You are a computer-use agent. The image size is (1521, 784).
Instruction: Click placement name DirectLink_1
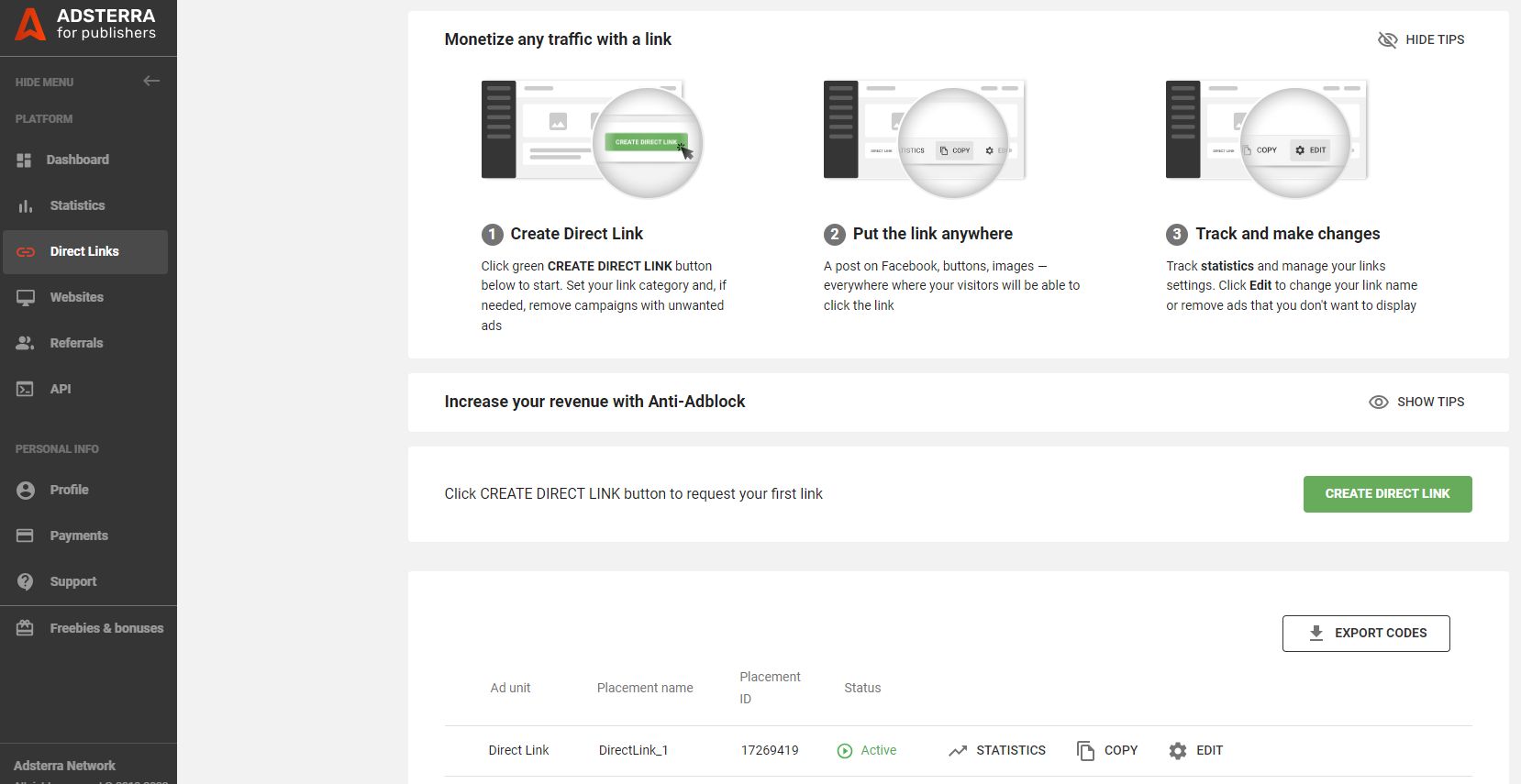click(633, 750)
